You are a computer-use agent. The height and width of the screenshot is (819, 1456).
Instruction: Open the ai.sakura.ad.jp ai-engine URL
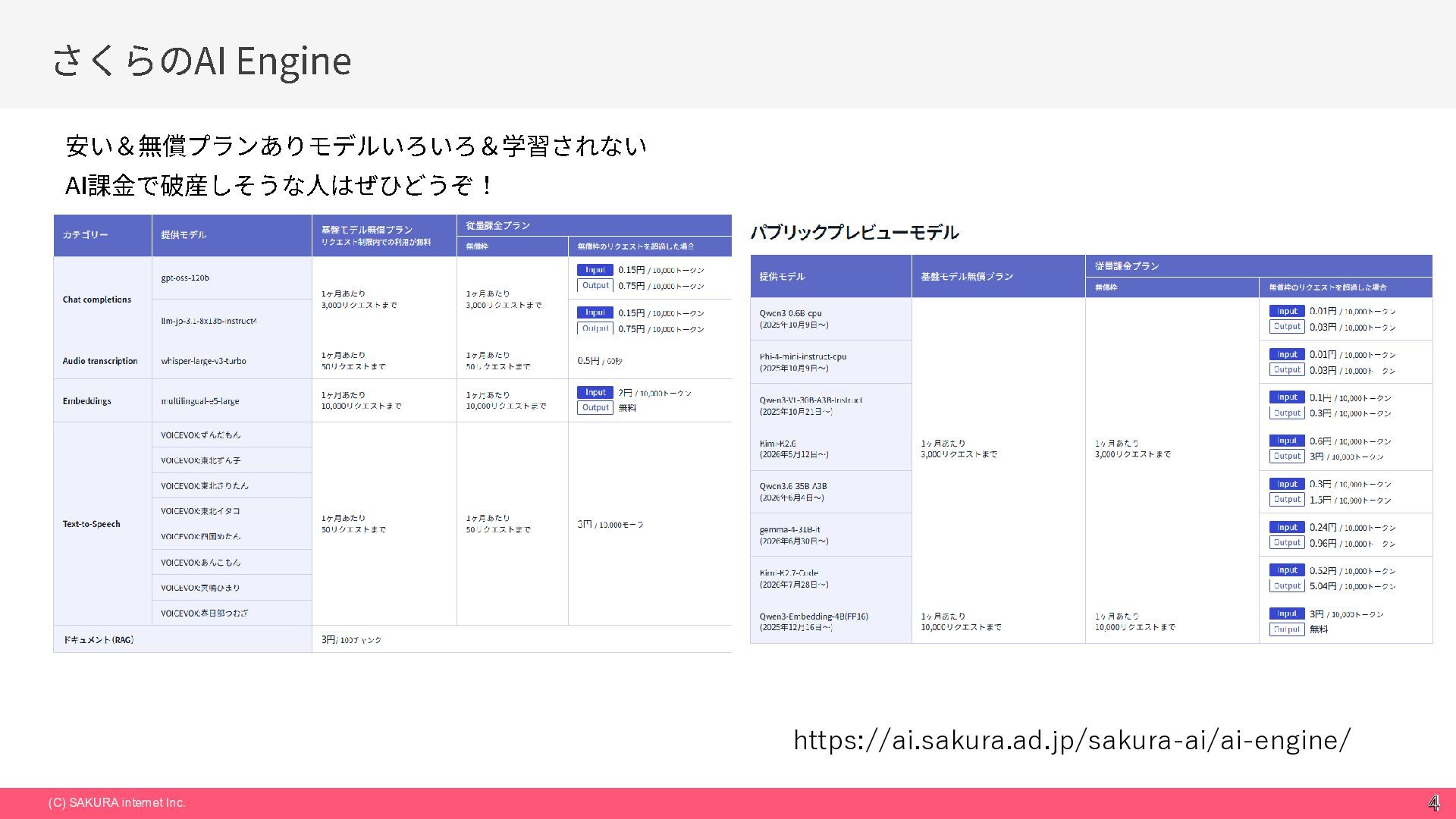pyautogui.click(x=1072, y=740)
